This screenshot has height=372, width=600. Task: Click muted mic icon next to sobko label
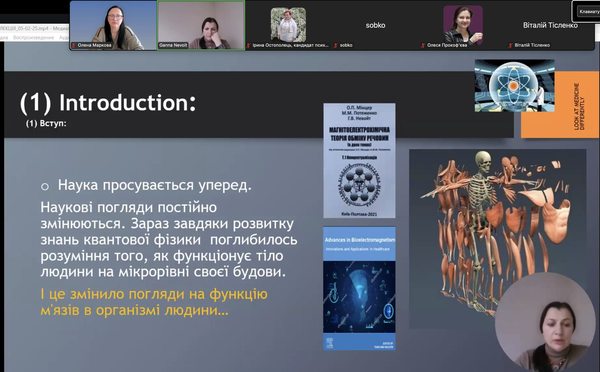(x=336, y=45)
